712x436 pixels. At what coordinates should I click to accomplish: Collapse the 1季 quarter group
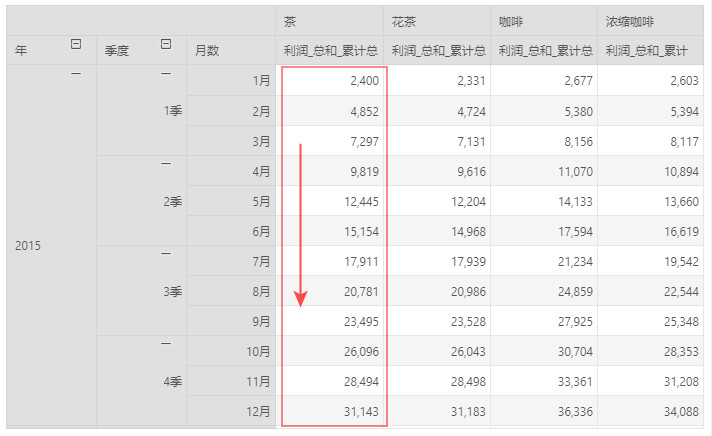click(166, 75)
